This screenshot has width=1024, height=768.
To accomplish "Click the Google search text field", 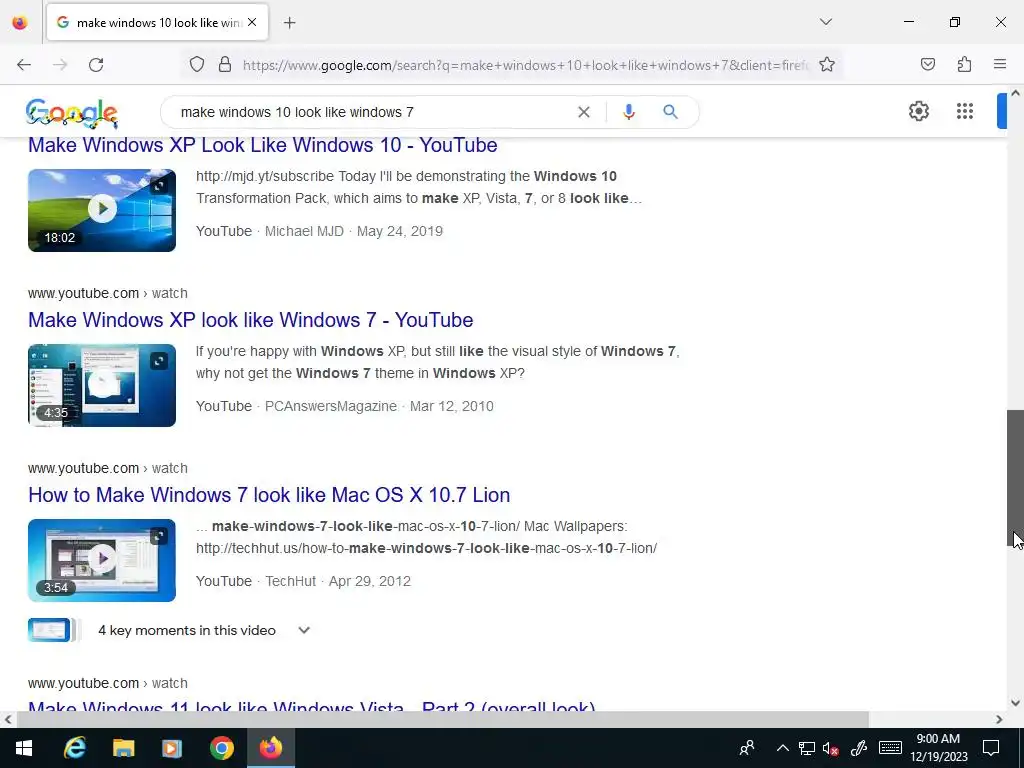I will coord(372,112).
